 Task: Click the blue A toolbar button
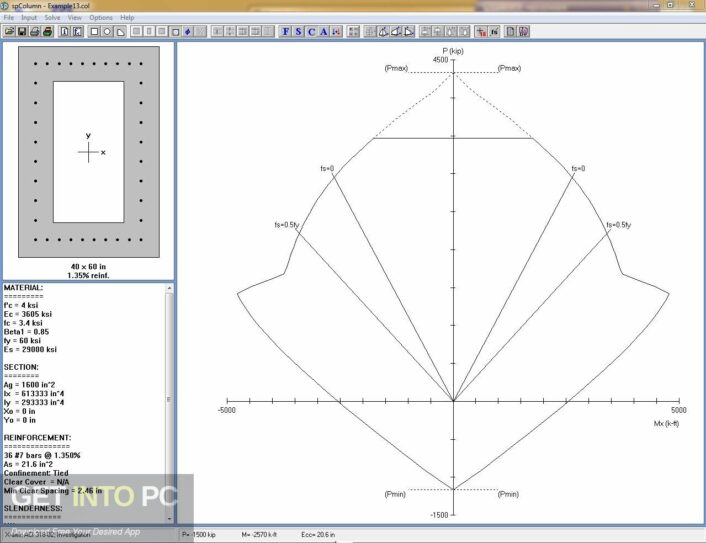click(324, 32)
